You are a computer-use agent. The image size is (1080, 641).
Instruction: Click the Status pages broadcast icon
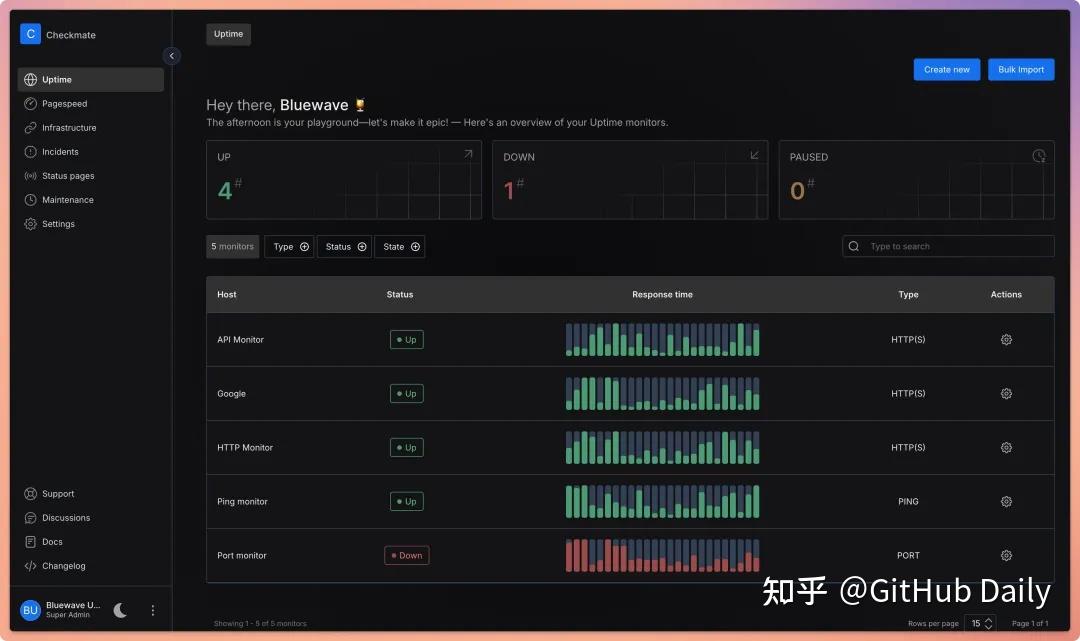point(31,176)
